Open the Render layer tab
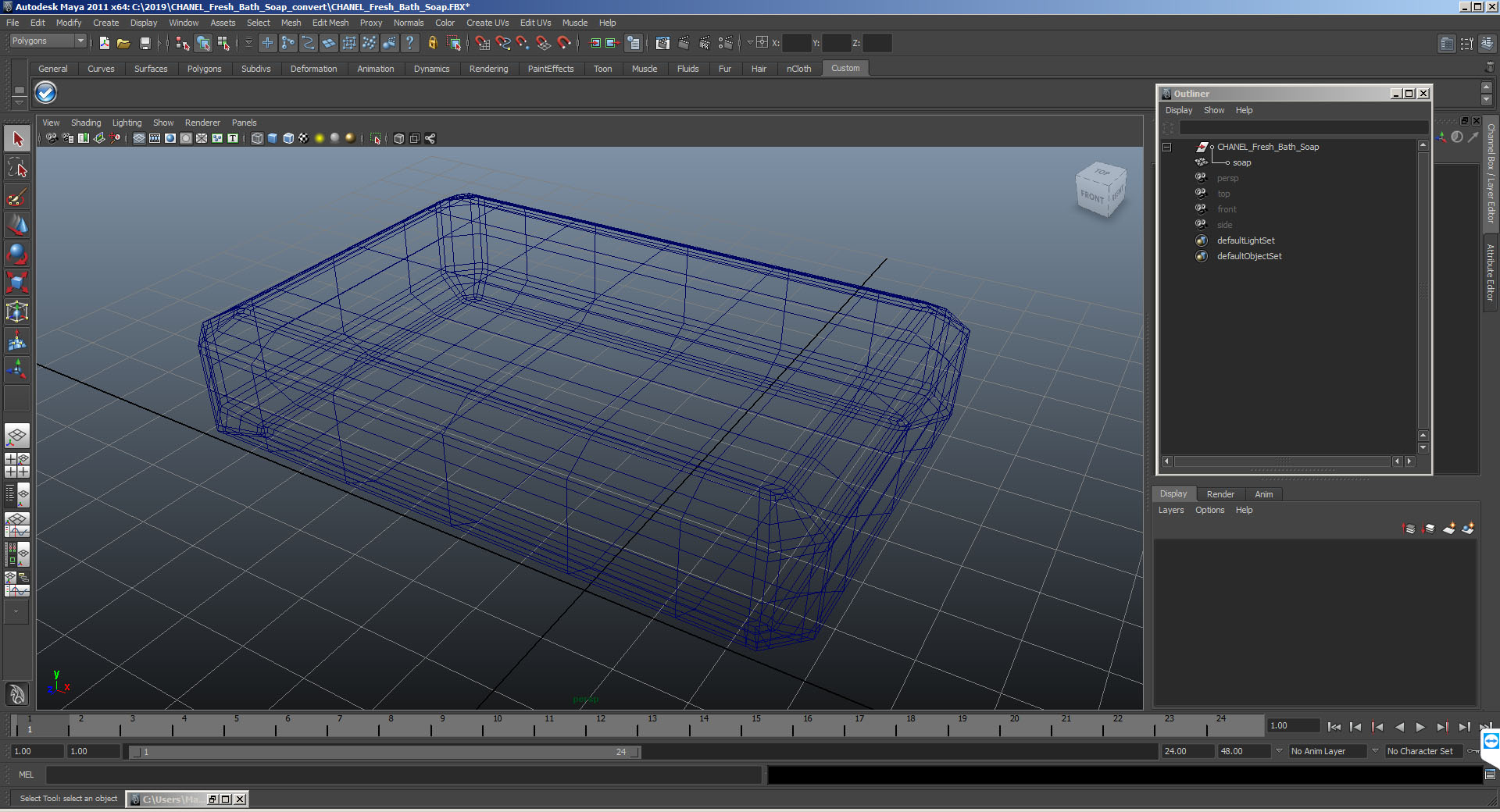The image size is (1500, 812). point(1220,494)
